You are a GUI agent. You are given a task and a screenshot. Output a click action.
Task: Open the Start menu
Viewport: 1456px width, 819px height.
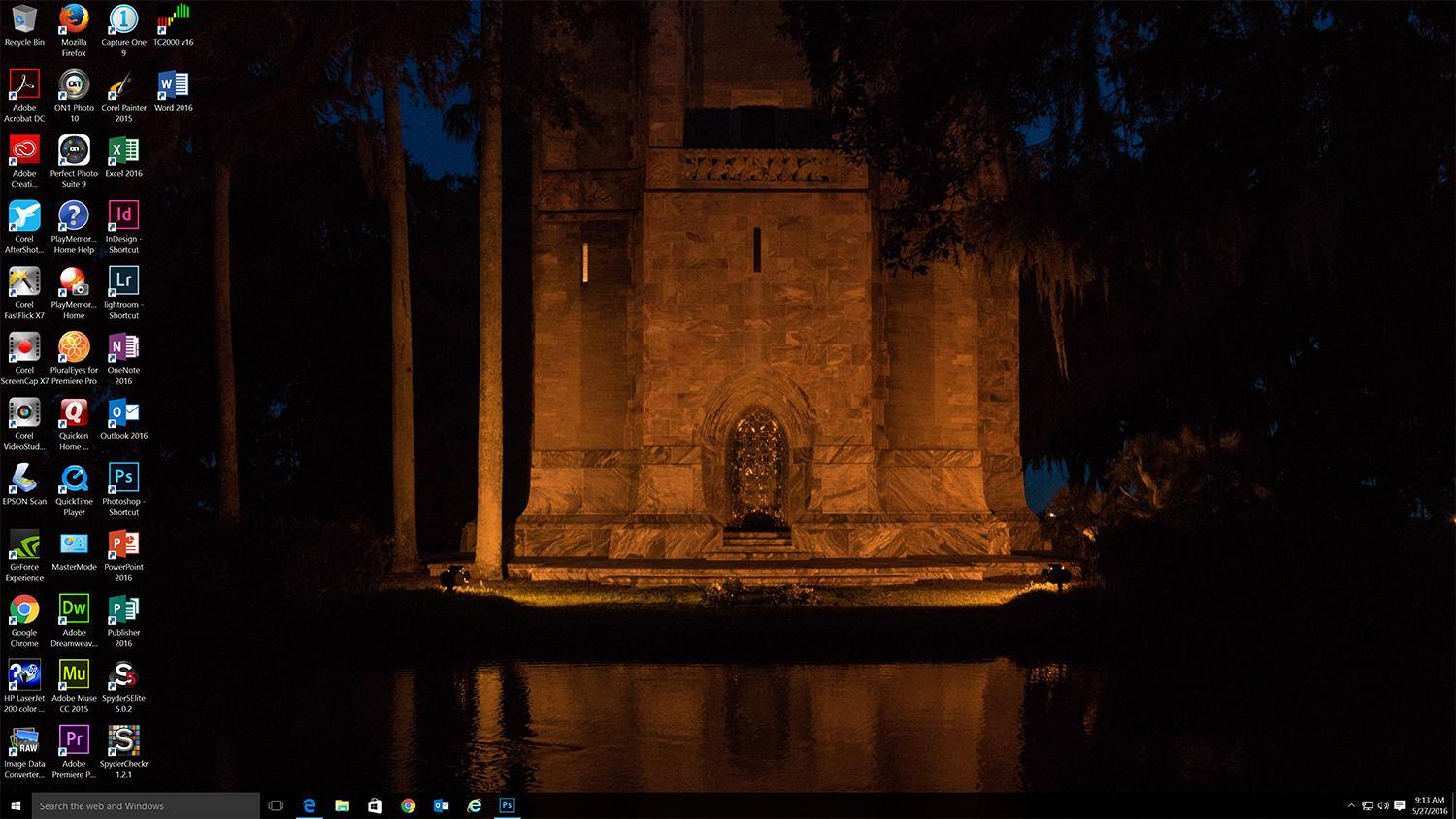point(14,805)
